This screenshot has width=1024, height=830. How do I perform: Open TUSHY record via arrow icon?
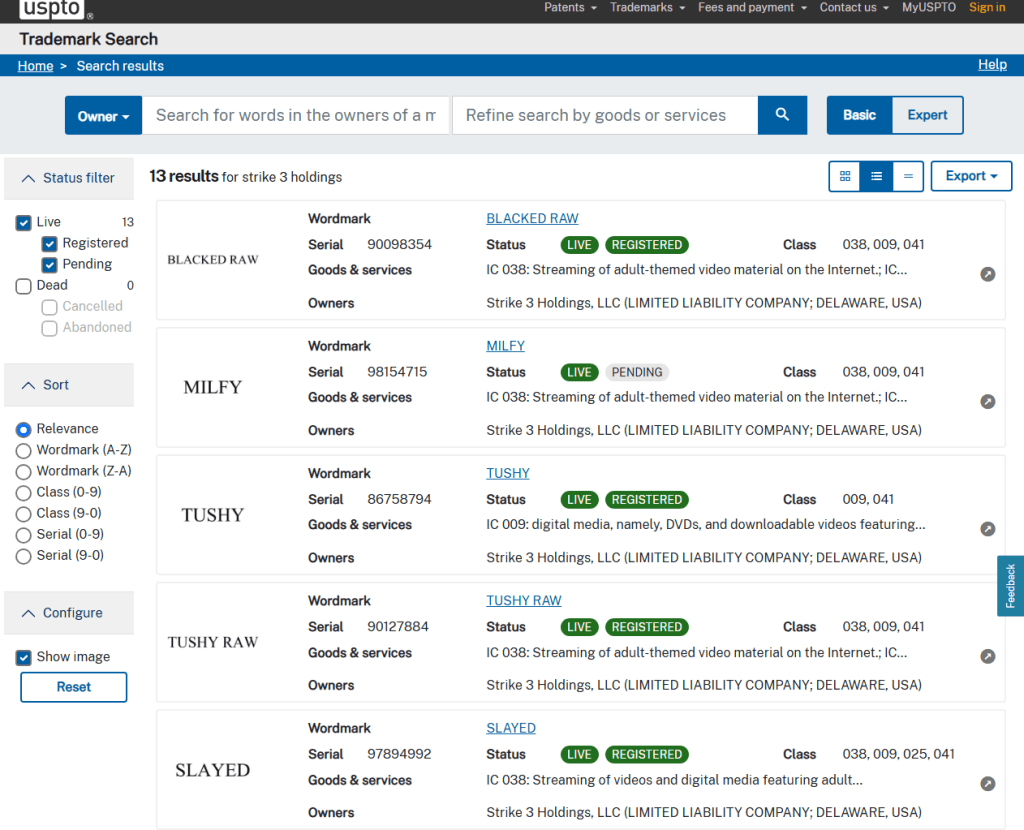coord(987,529)
